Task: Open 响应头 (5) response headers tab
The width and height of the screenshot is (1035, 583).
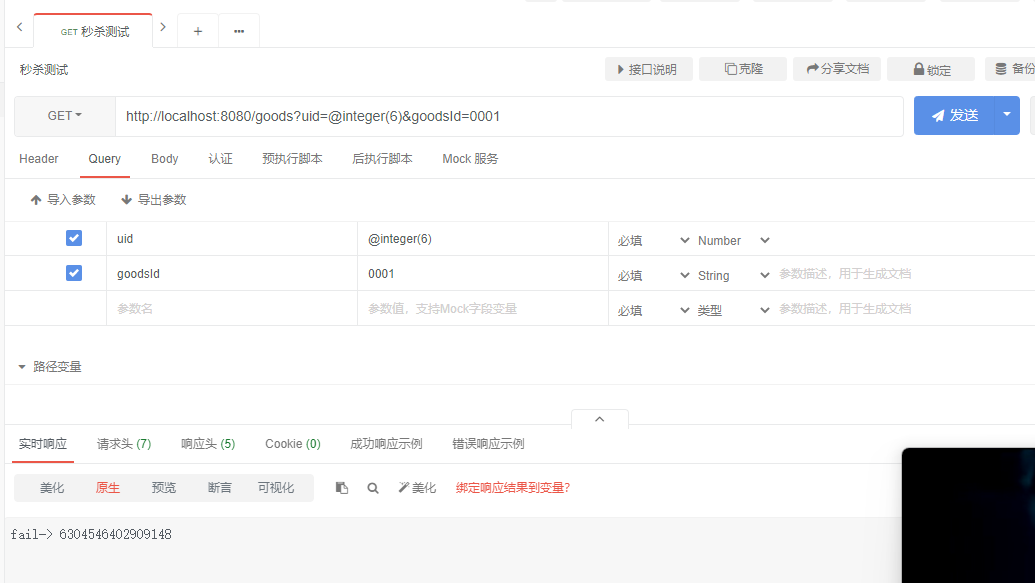Action: pyautogui.click(x=208, y=444)
